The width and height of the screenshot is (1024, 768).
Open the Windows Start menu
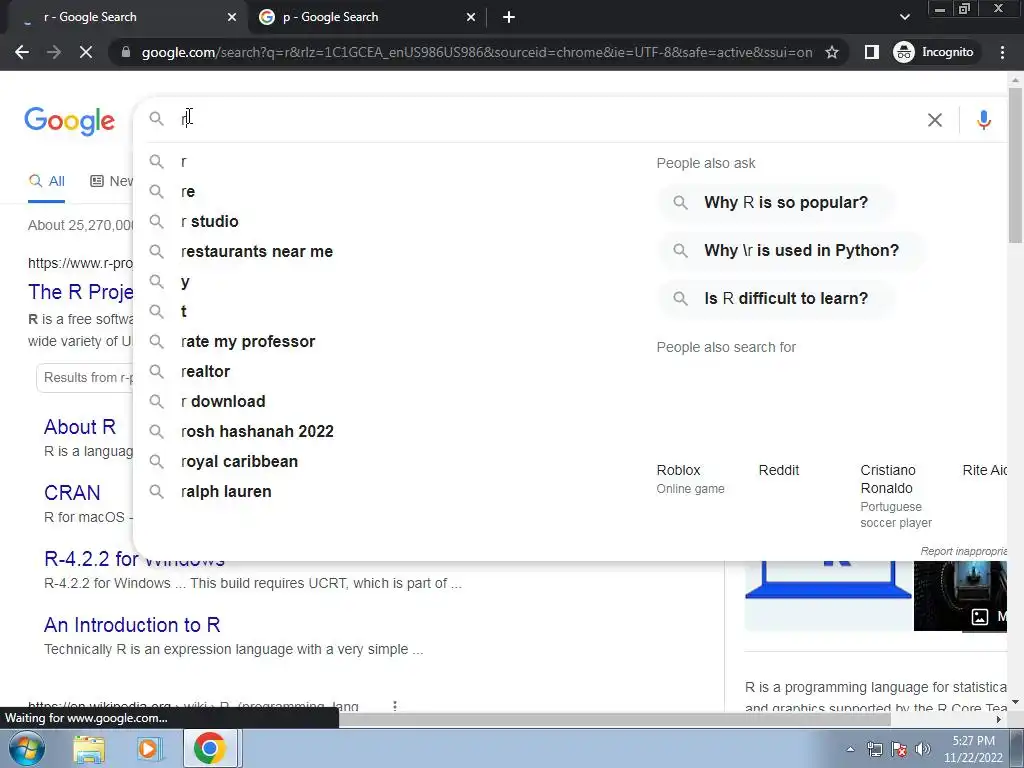tap(26, 748)
